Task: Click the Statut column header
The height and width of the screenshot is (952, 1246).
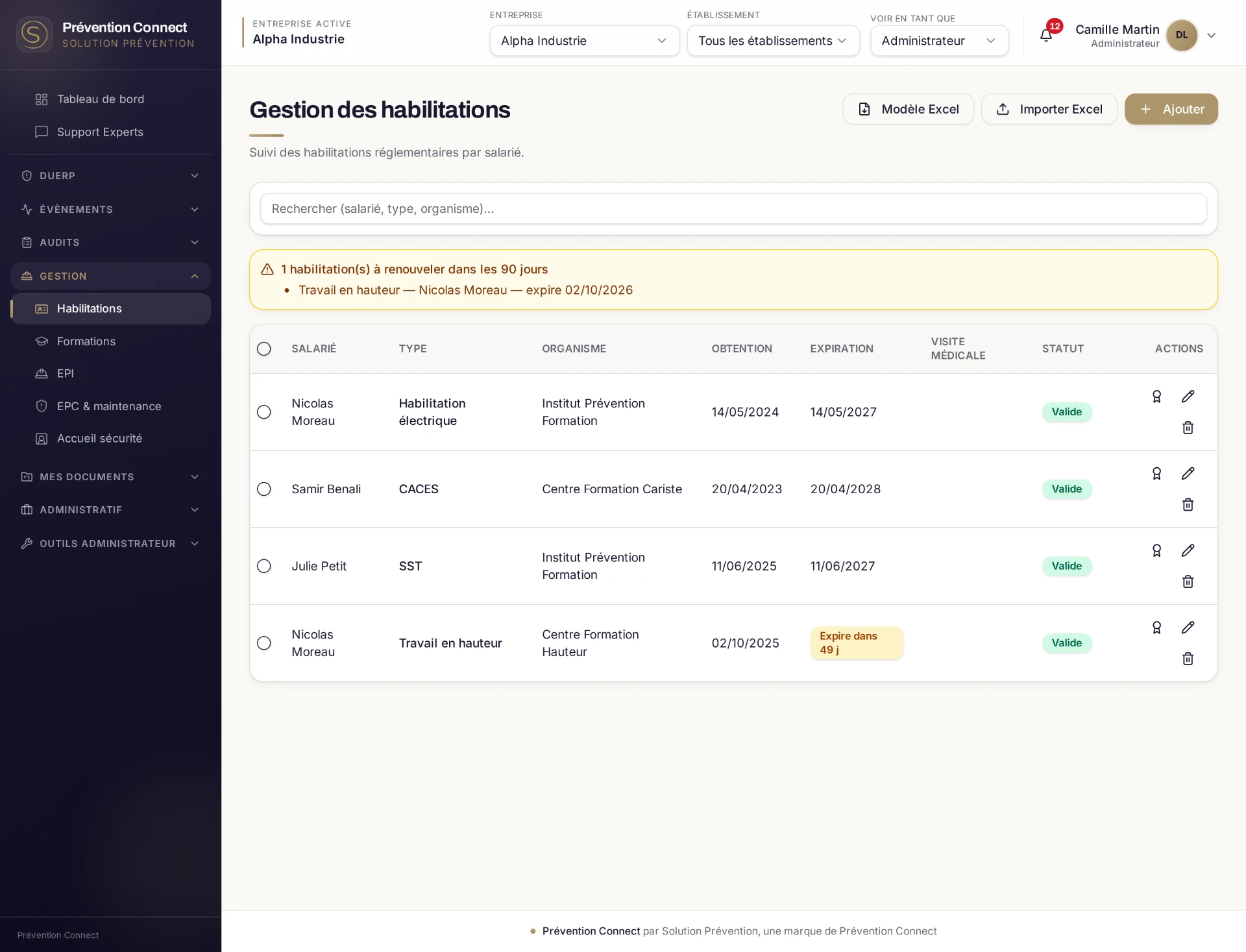Action: click(x=1063, y=349)
